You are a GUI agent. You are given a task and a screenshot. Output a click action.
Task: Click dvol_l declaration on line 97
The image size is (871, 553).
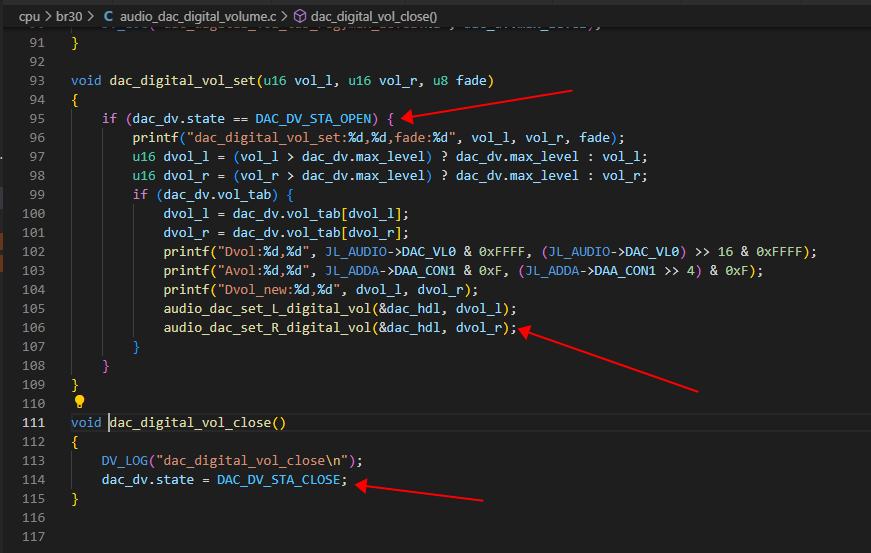pyautogui.click(x=186, y=157)
